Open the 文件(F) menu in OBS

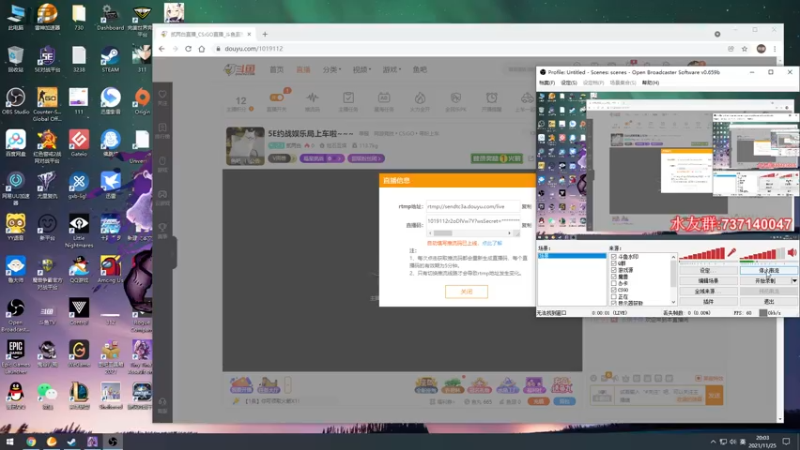click(x=546, y=83)
